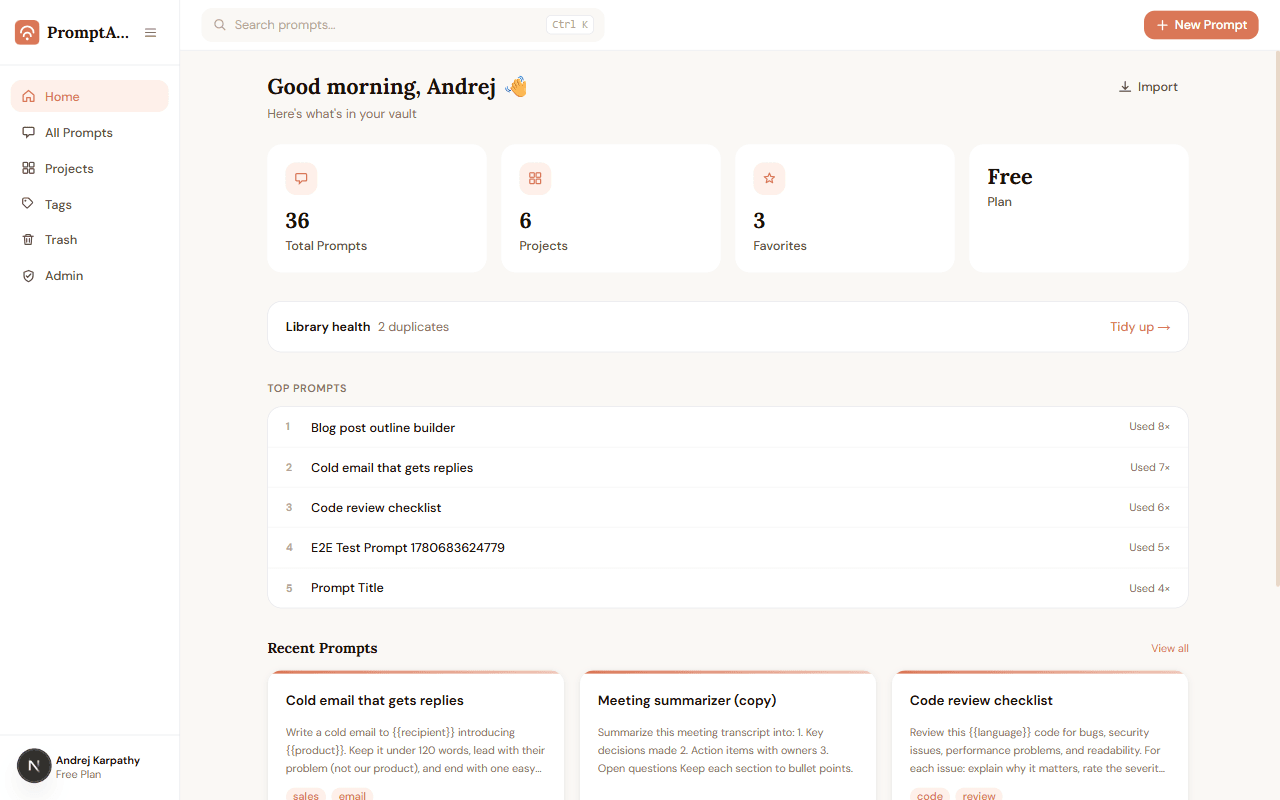Image resolution: width=1280 pixels, height=800 pixels.
Task: Click the Recent Prompts heading
Action: [322, 648]
